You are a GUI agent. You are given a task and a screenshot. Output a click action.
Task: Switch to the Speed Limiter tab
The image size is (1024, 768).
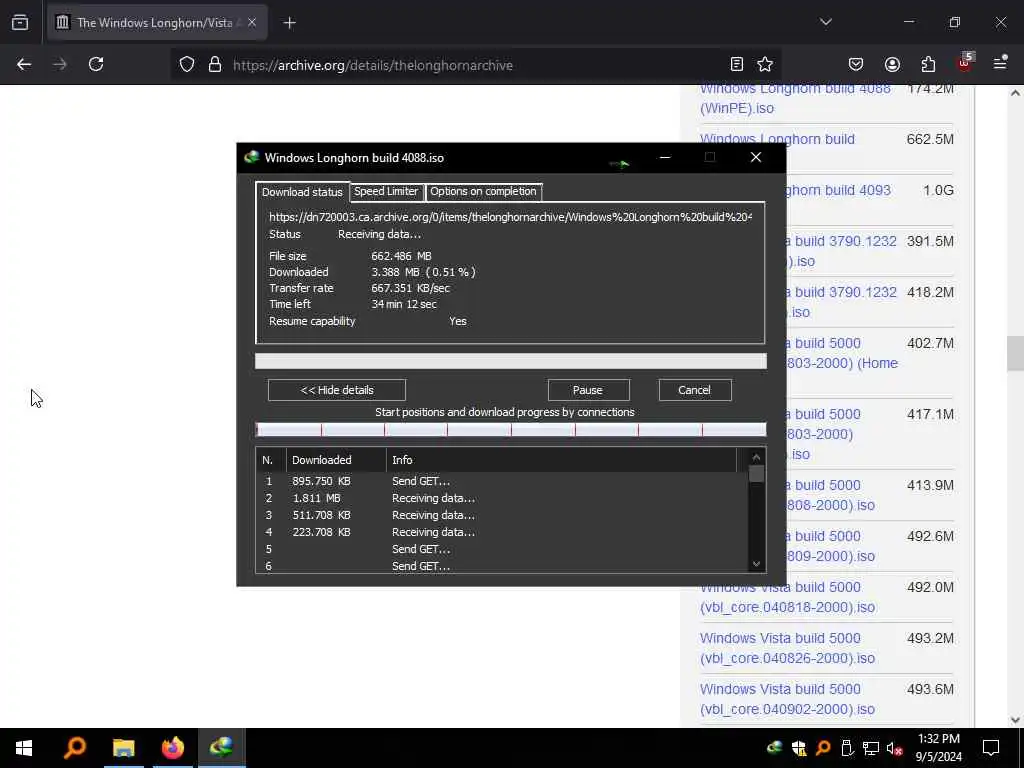tap(386, 191)
